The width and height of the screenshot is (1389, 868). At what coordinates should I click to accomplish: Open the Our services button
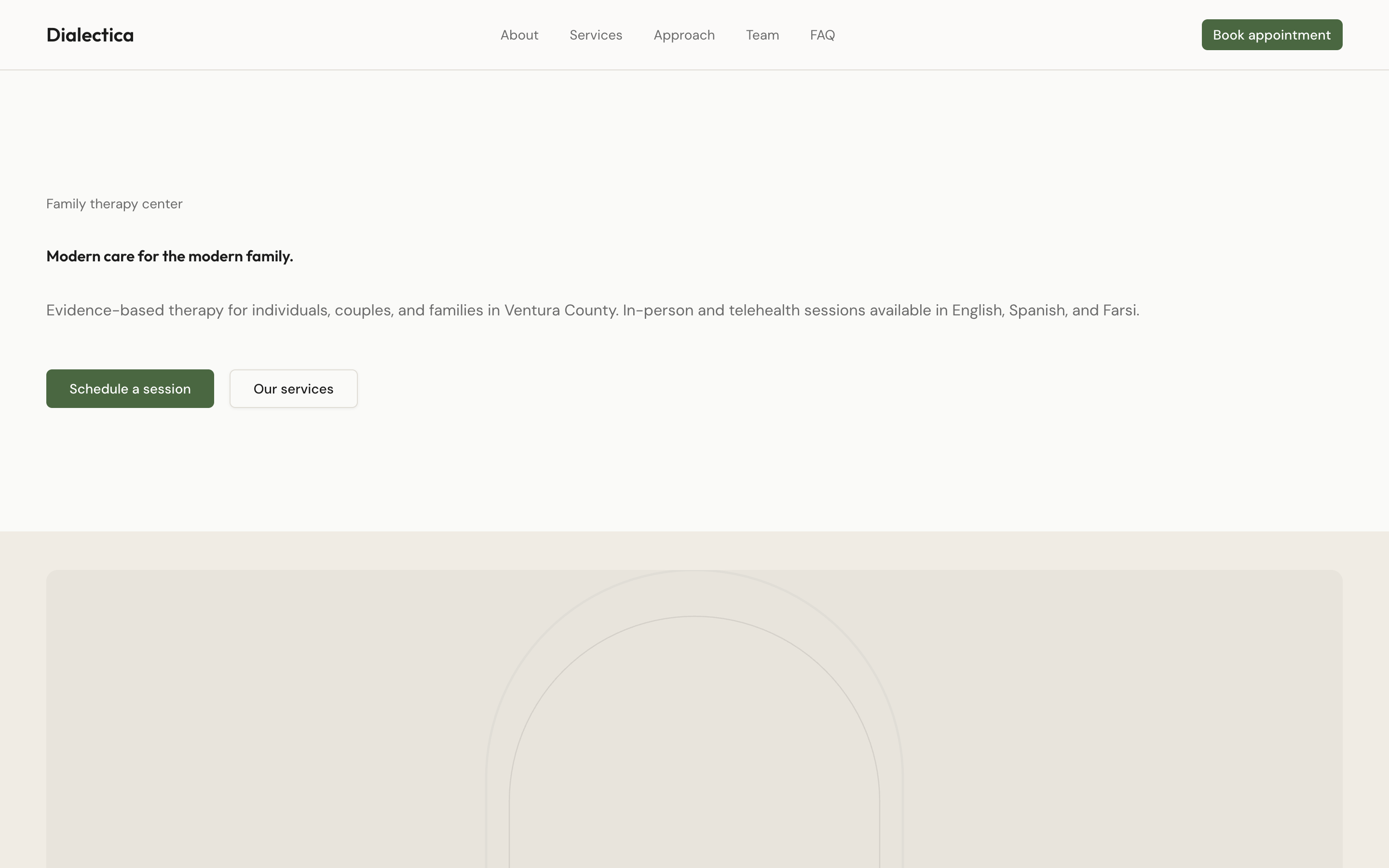point(293,389)
